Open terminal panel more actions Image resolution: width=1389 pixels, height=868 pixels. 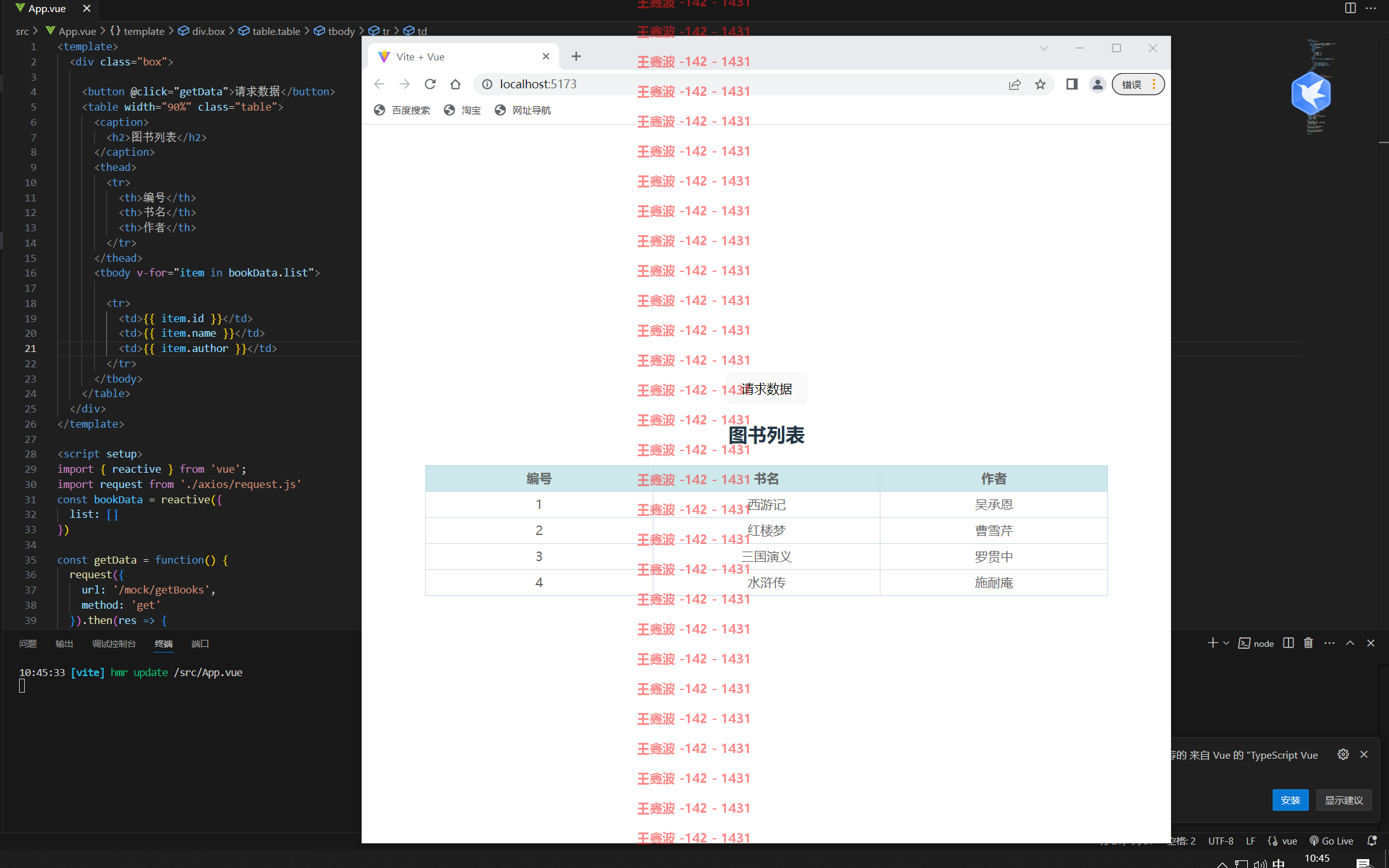pos(1329,643)
